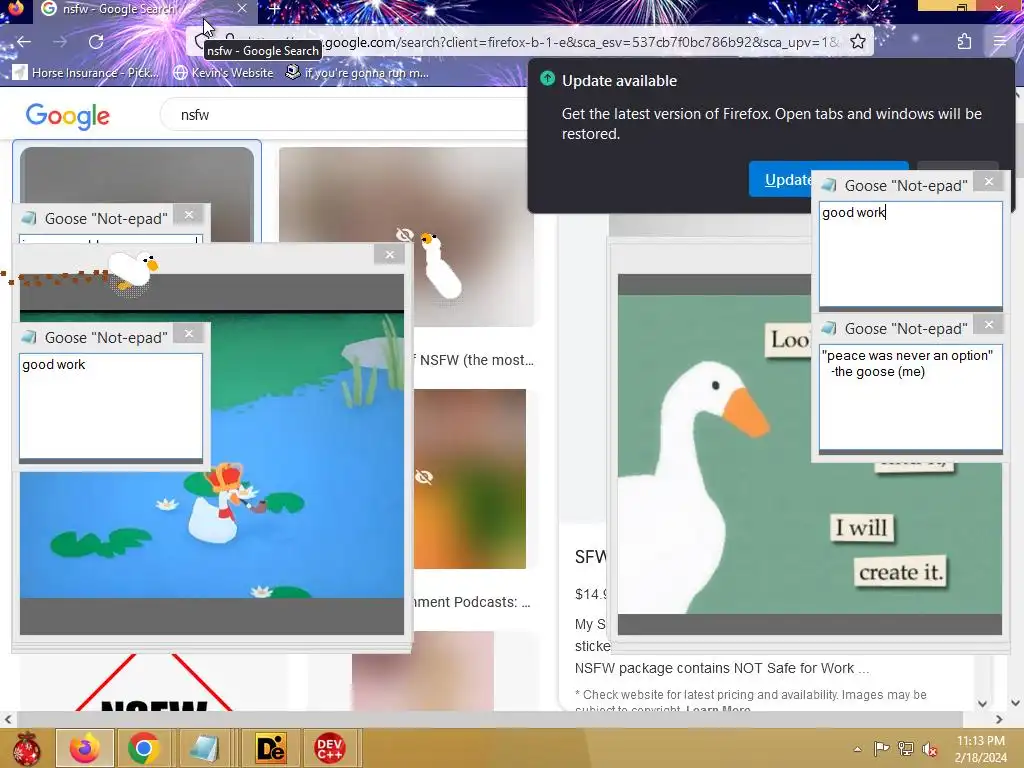Viewport: 1024px width, 768px height.
Task: Click the Not-epad icon in 'peace' window title
Action: tap(829, 328)
